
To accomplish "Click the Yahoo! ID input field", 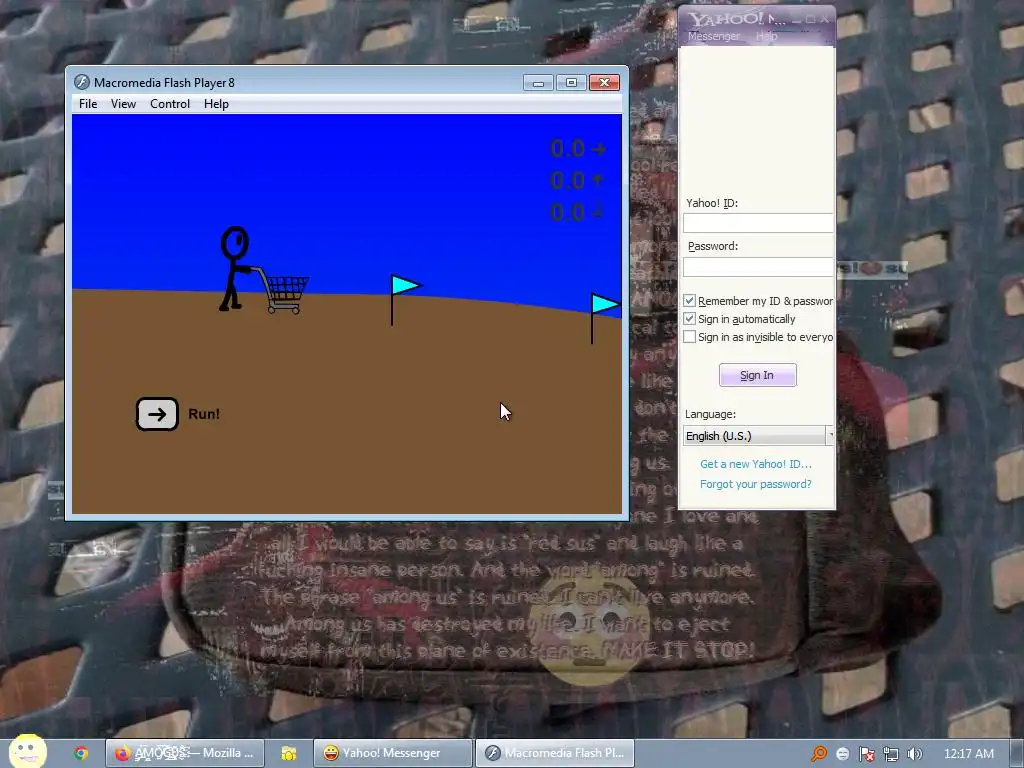I will point(758,223).
